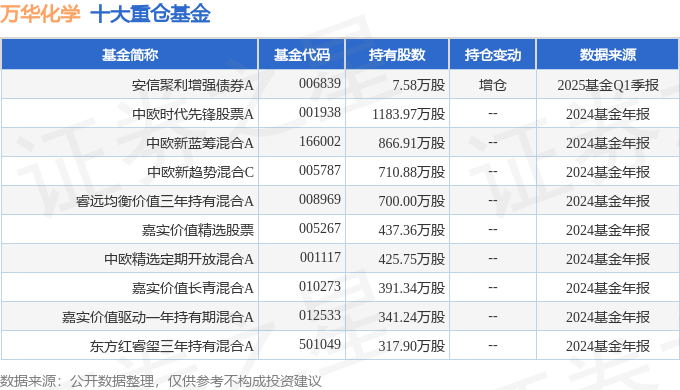Click the 增仓 position change cell

(493, 85)
